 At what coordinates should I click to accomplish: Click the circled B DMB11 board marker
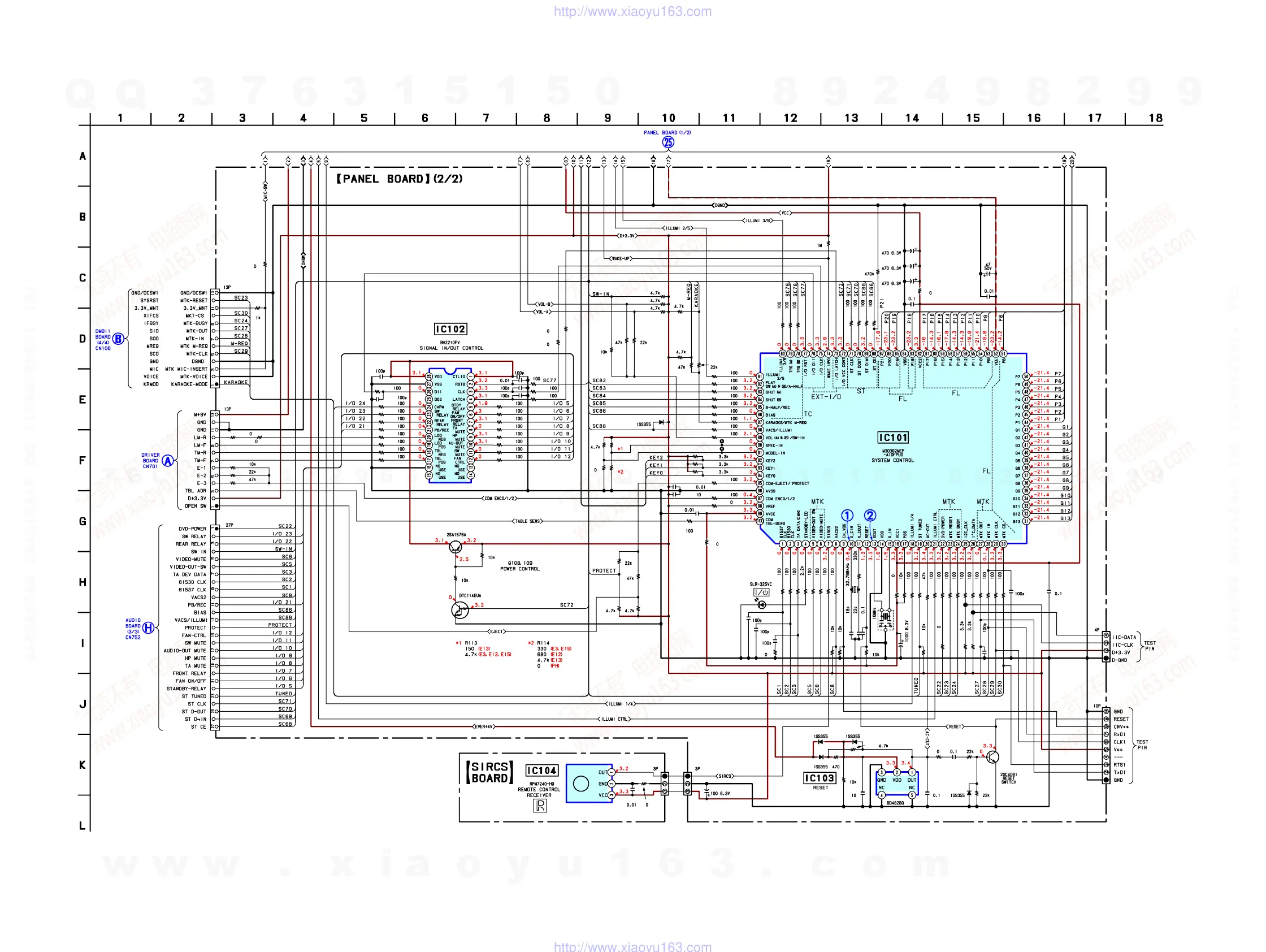coord(118,339)
